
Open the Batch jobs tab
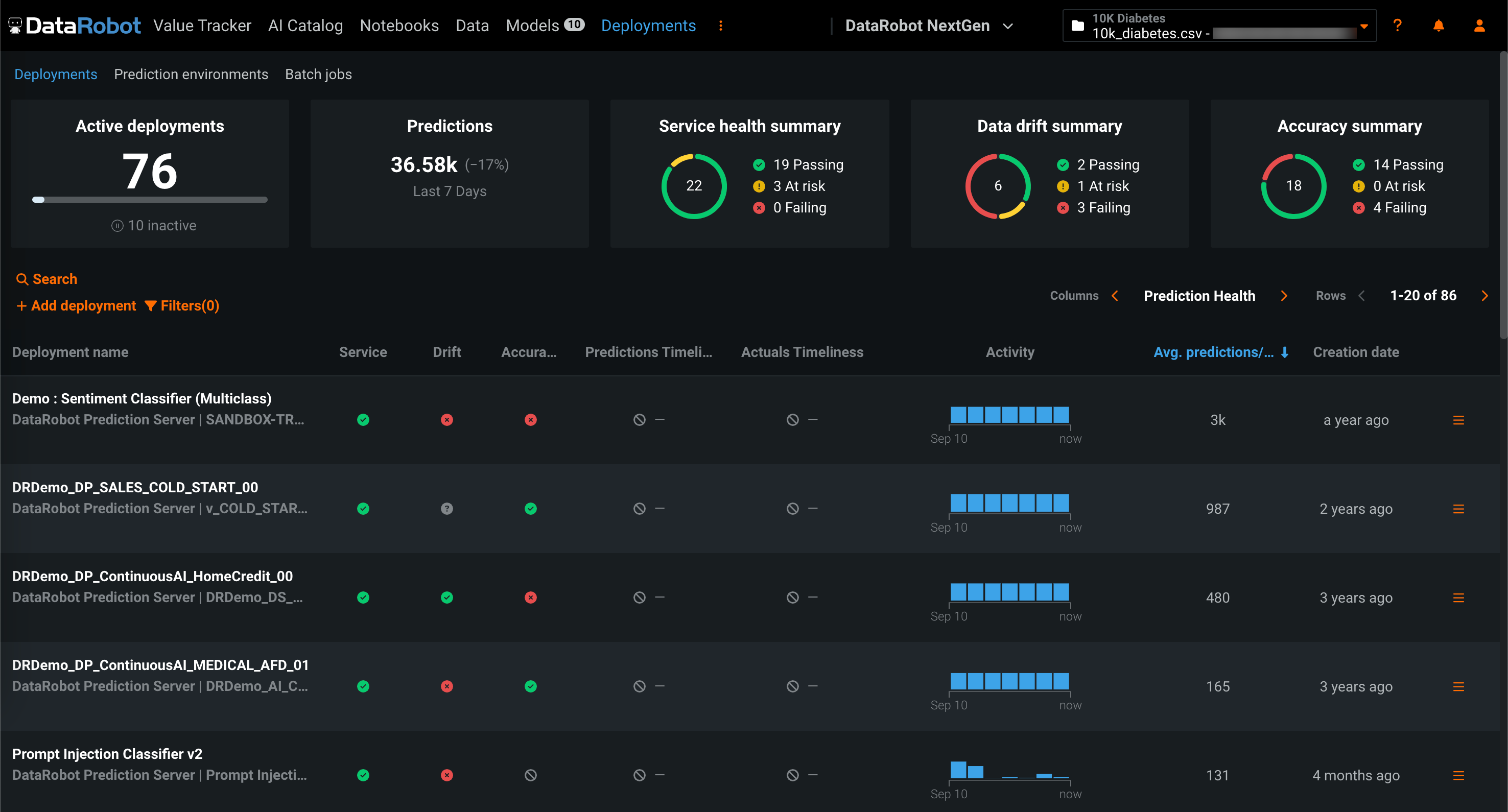pos(318,75)
